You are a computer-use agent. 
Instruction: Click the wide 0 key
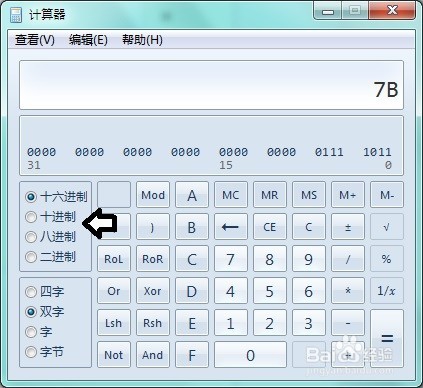tap(250, 355)
